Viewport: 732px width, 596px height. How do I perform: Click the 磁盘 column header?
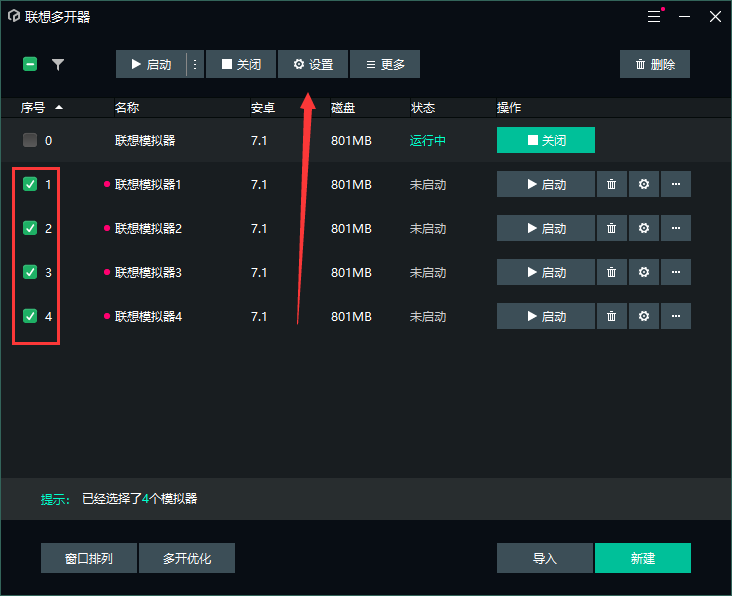[343, 108]
